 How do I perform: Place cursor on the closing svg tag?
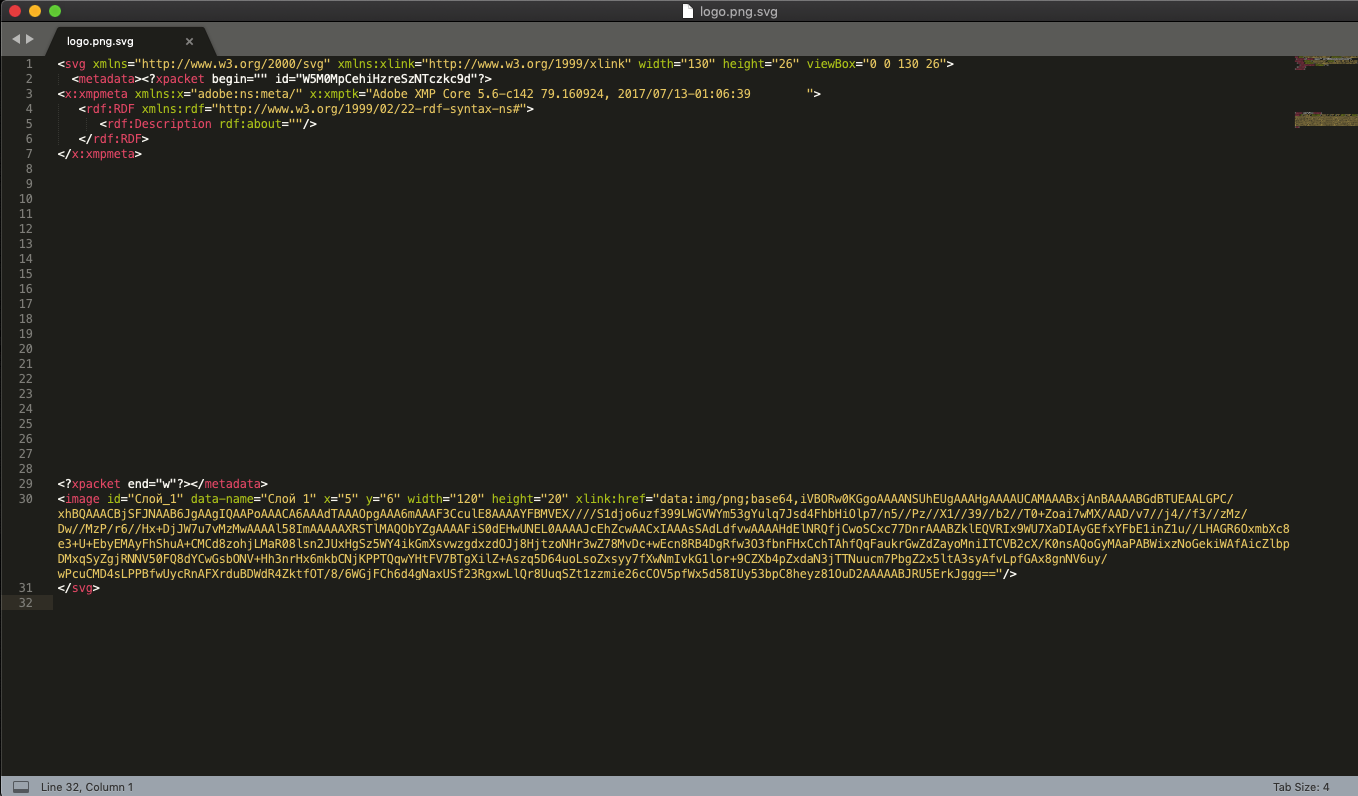tap(82, 588)
